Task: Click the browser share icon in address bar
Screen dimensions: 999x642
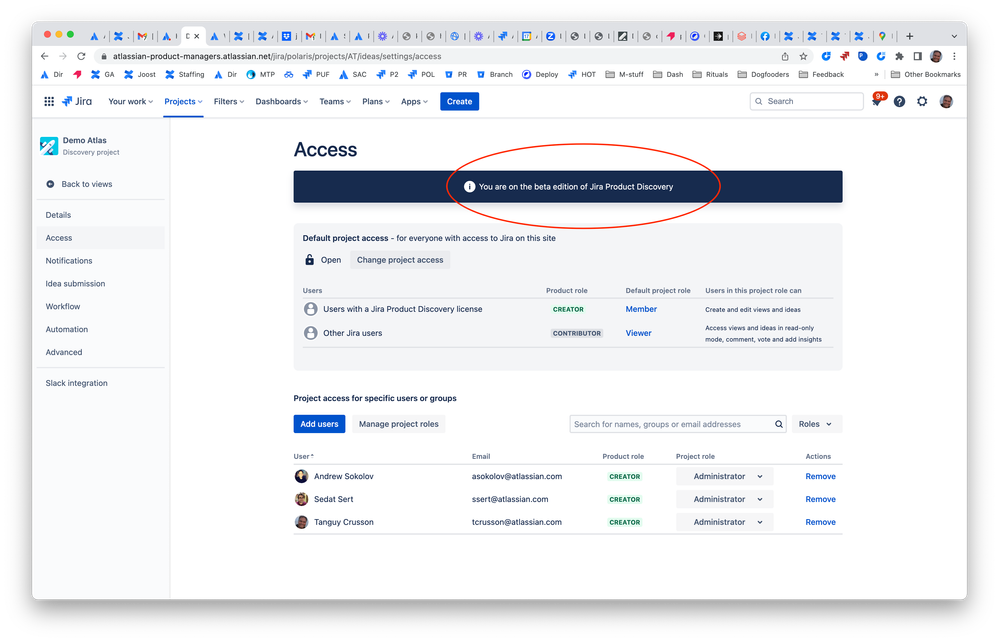Action: pyautogui.click(x=785, y=56)
